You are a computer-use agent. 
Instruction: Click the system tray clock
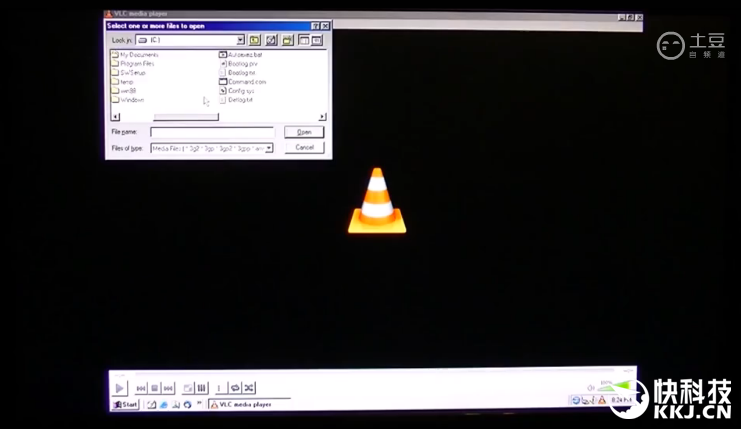(621, 400)
